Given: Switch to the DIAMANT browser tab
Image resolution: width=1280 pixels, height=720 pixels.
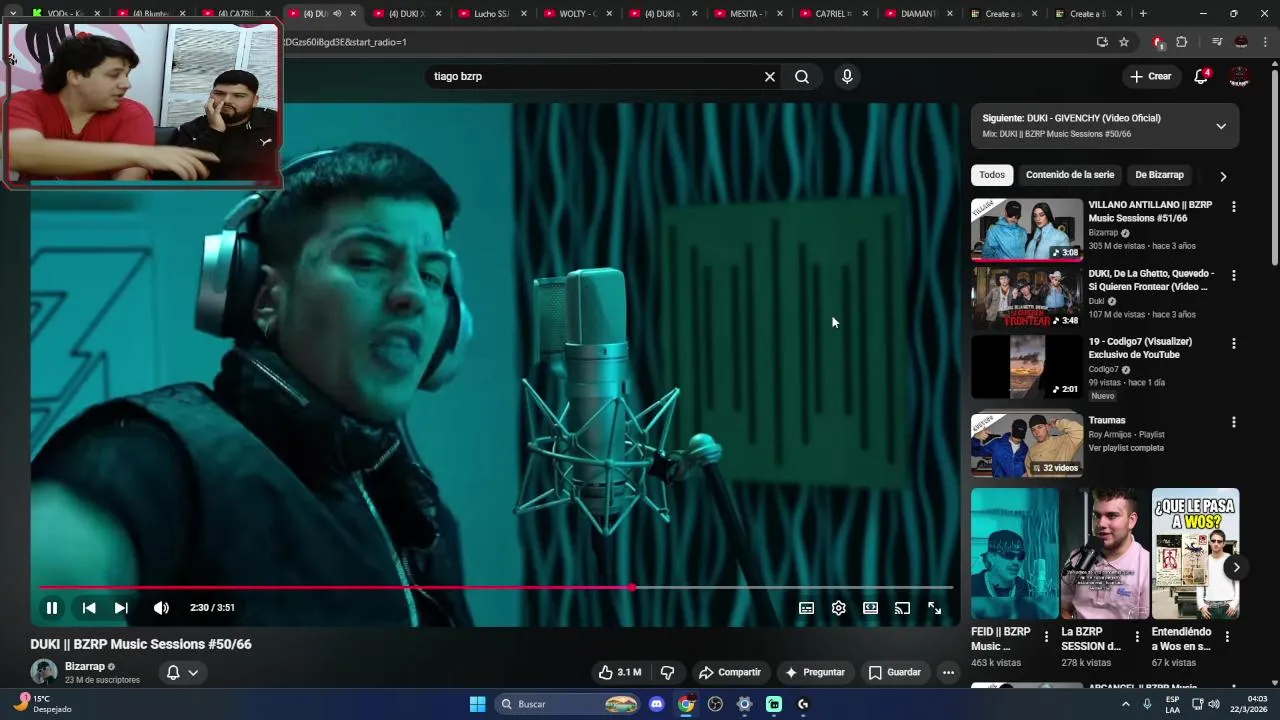Looking at the screenshot, I should coord(920,14).
